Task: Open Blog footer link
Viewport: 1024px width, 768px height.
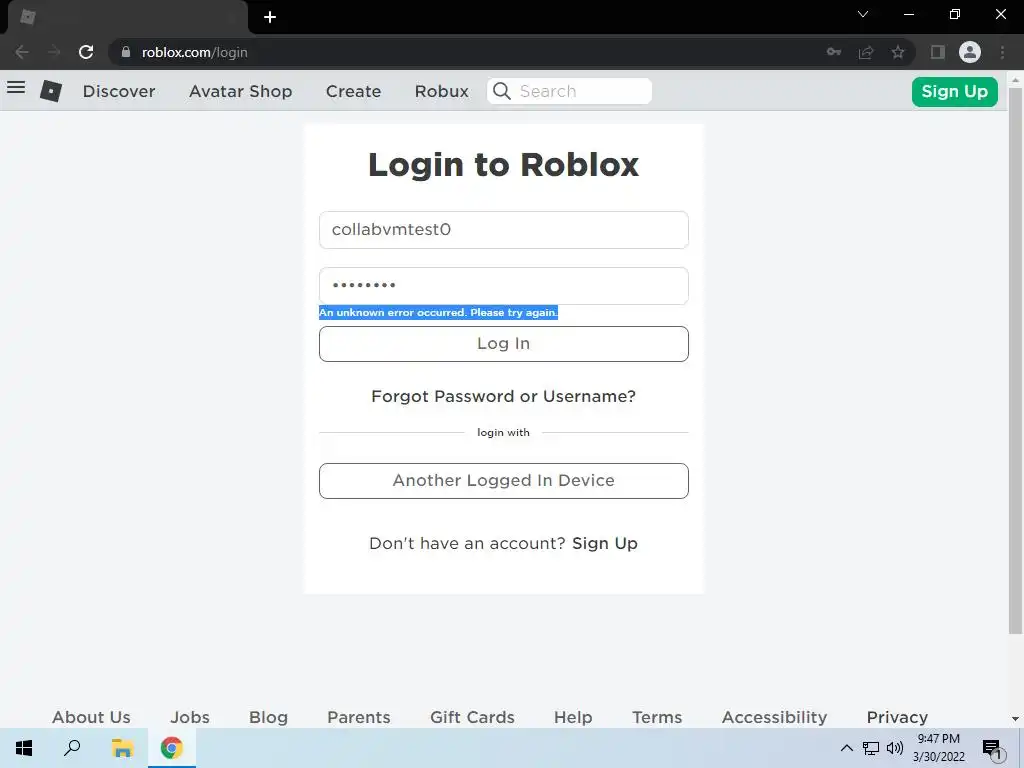Action: pos(268,717)
